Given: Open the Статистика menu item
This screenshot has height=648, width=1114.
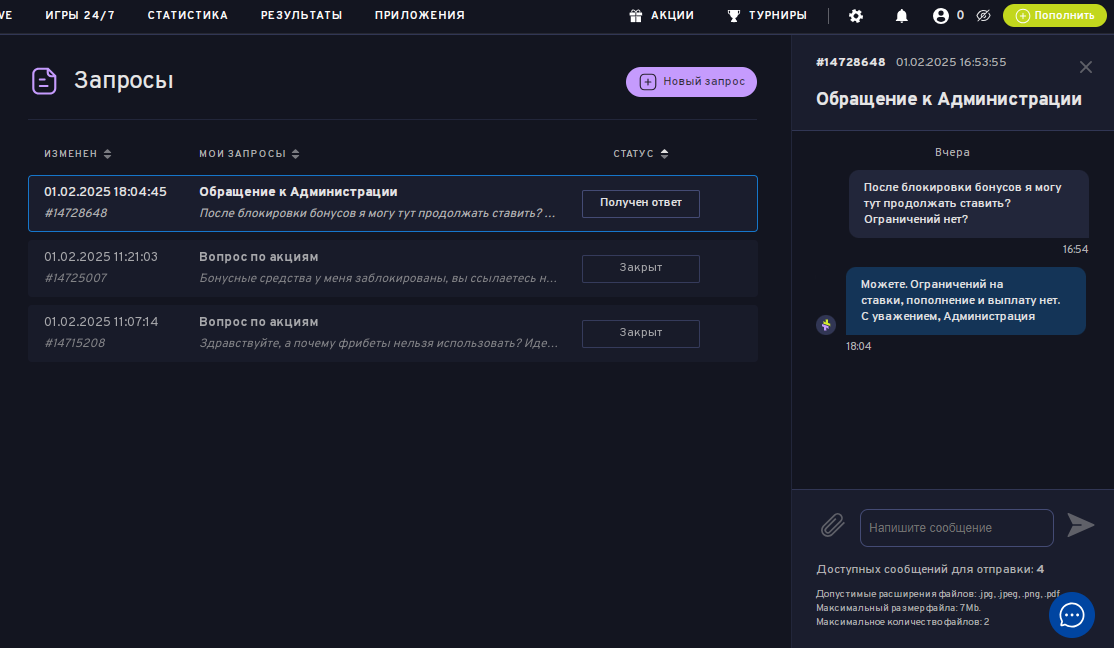Looking at the screenshot, I should [x=187, y=16].
